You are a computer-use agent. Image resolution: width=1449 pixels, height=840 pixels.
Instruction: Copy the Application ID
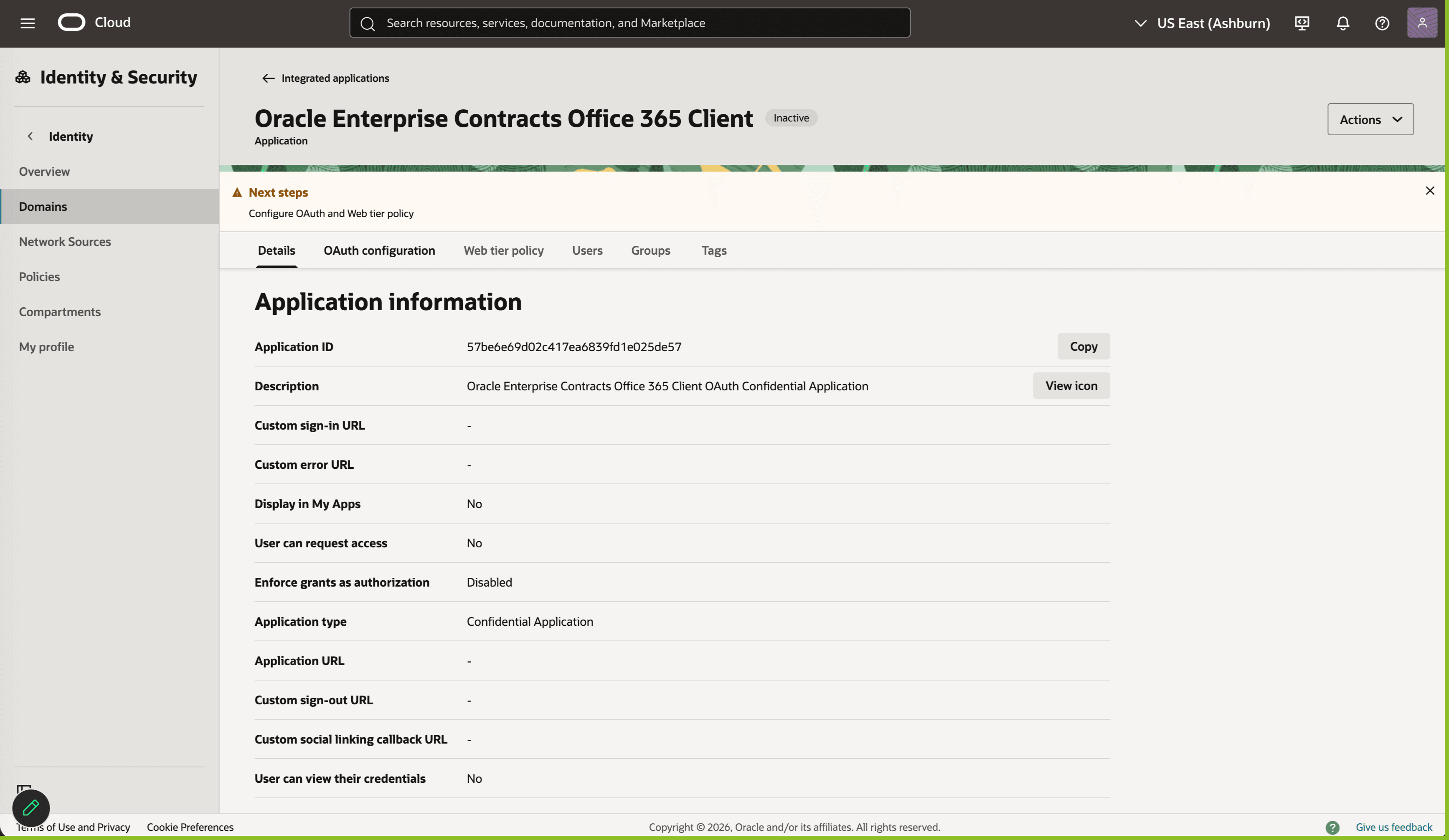point(1083,347)
